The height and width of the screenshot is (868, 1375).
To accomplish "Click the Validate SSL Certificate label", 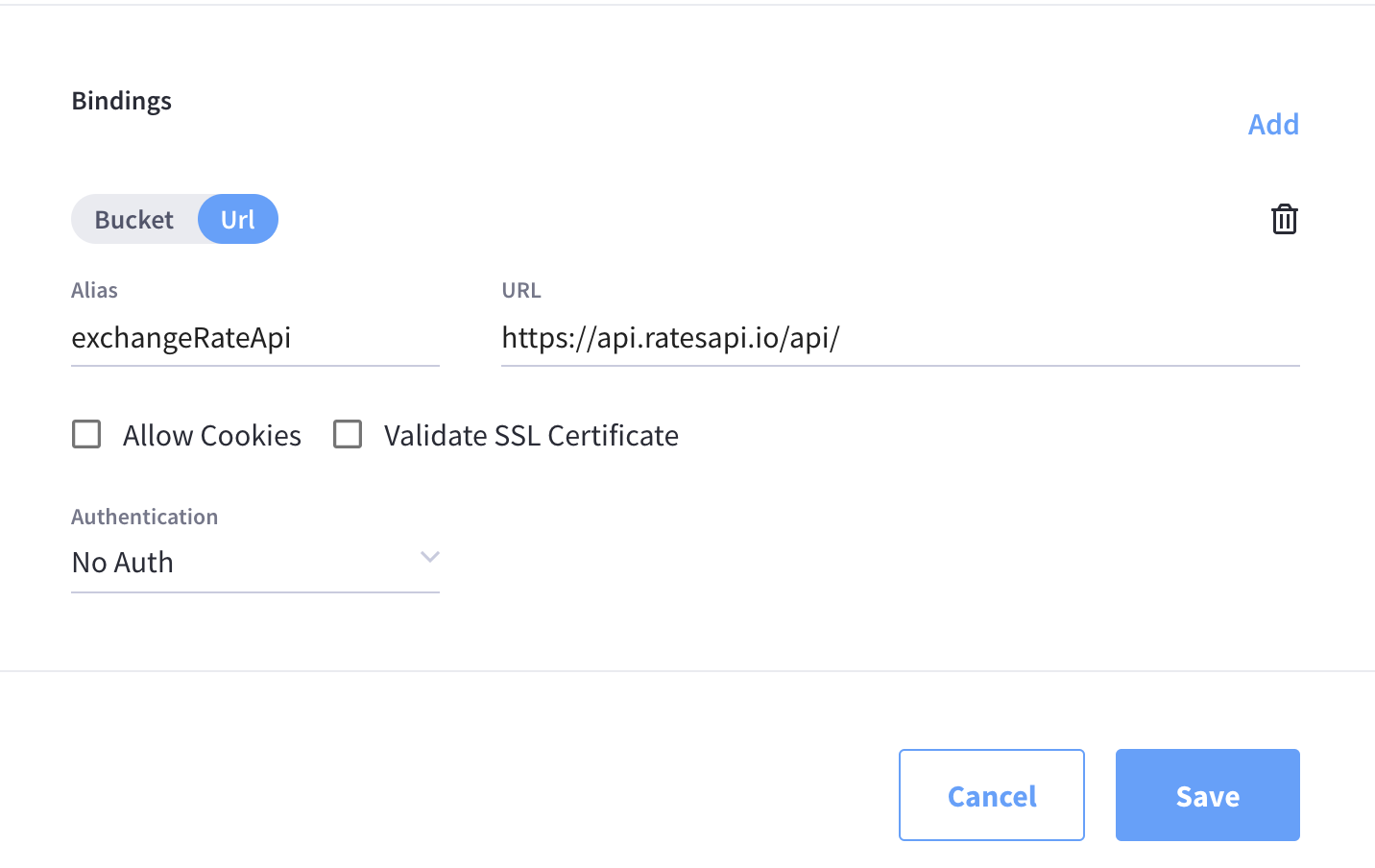I will [531, 436].
